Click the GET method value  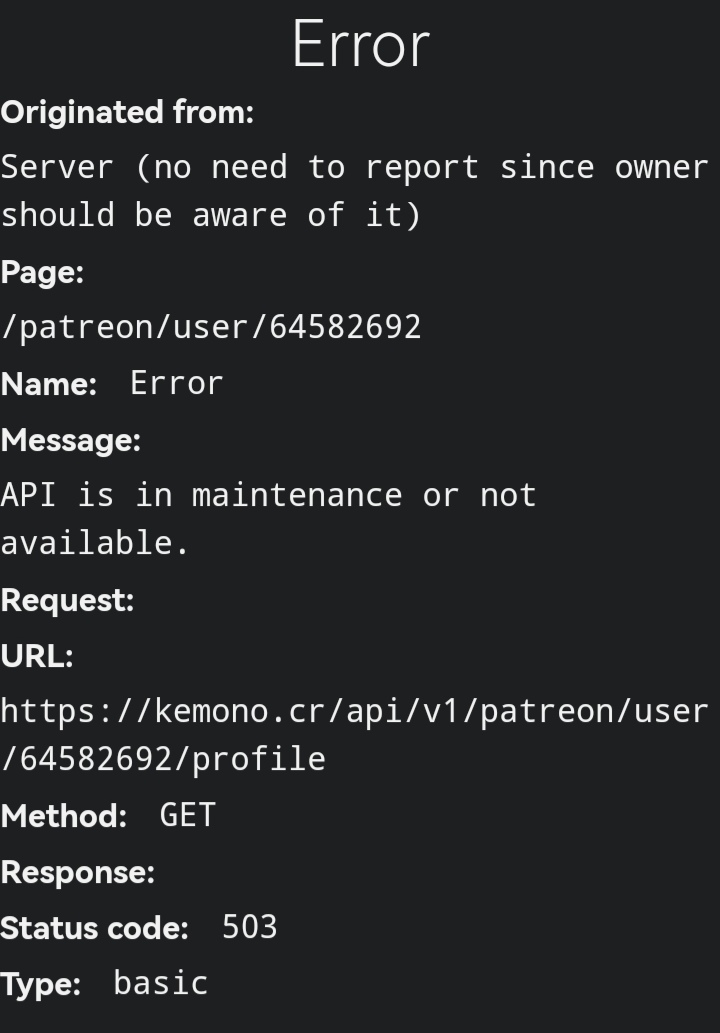click(x=187, y=815)
